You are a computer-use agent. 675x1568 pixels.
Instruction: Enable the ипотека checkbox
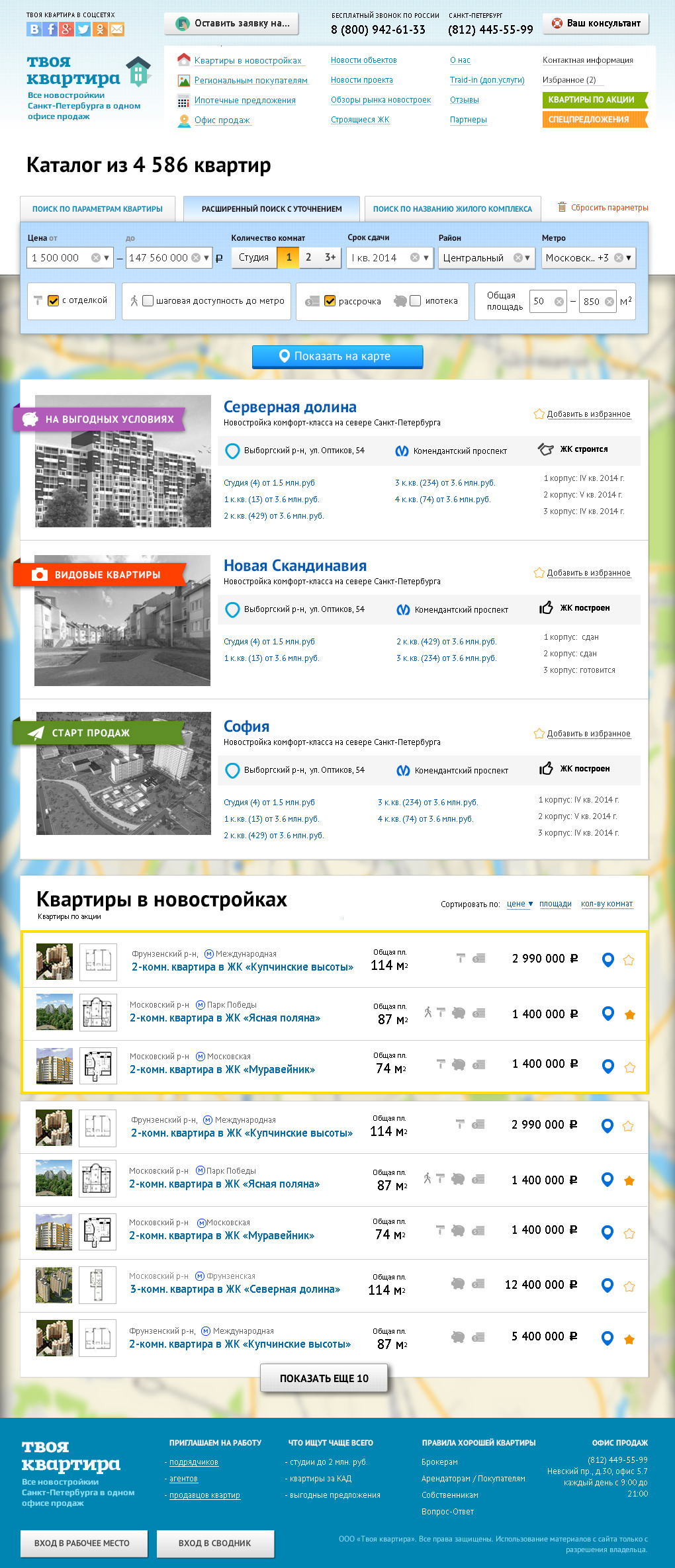click(416, 301)
